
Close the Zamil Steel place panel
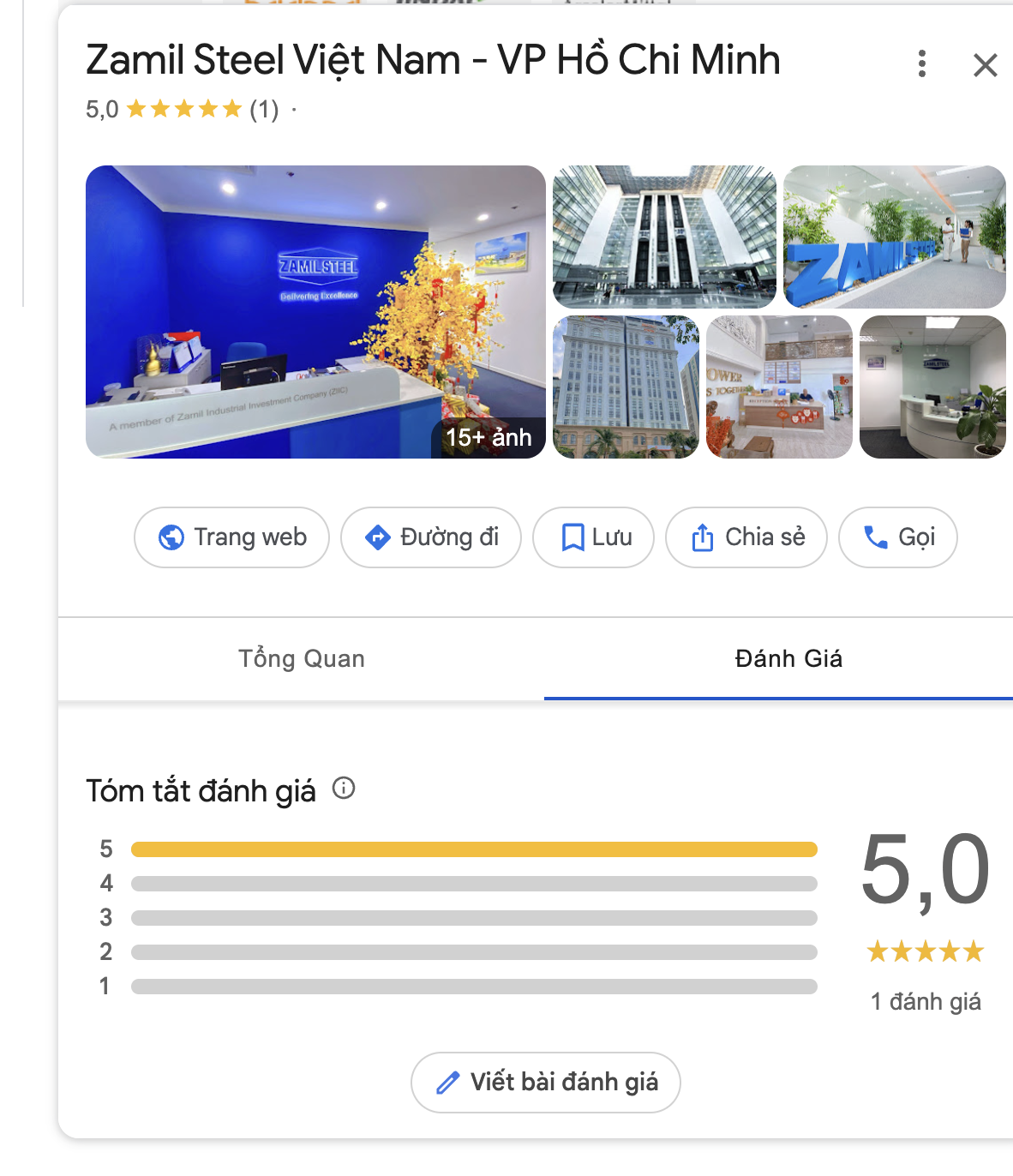point(984,64)
